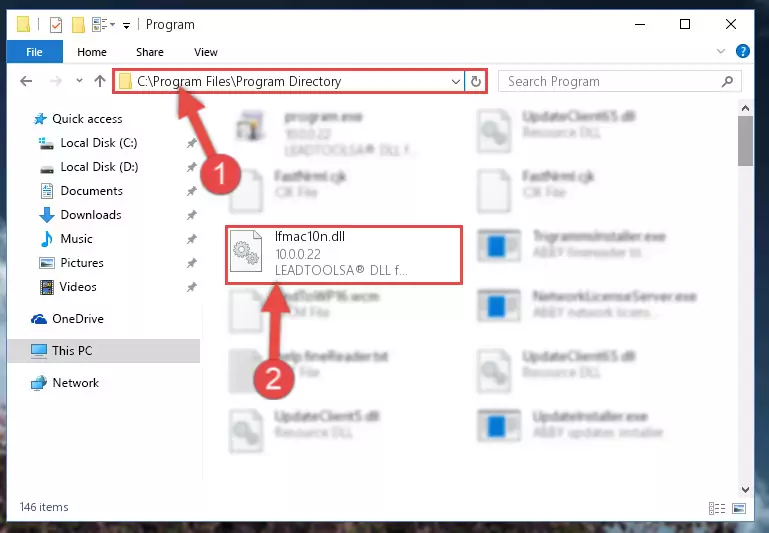Viewport: 769px width, 533px height.
Task: Click the Properties quick access icon
Action: tap(56, 25)
